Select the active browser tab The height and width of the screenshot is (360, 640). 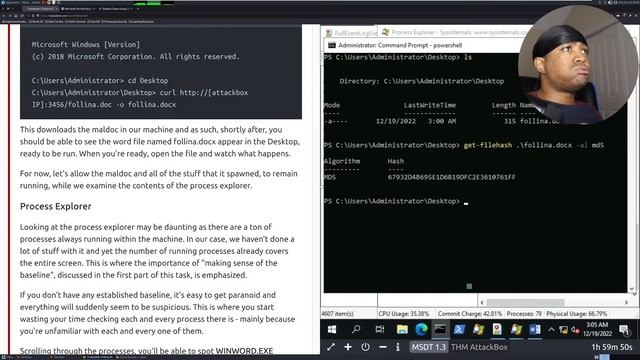[x=41, y=9]
